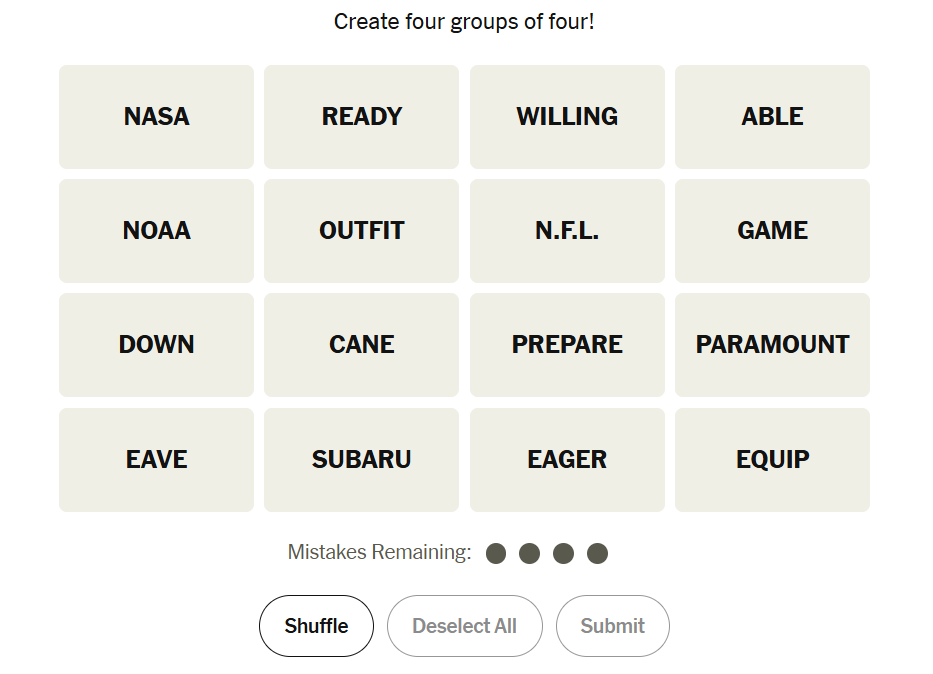Click the Deselect All button
Screen dimensions: 933x674
coord(464,626)
